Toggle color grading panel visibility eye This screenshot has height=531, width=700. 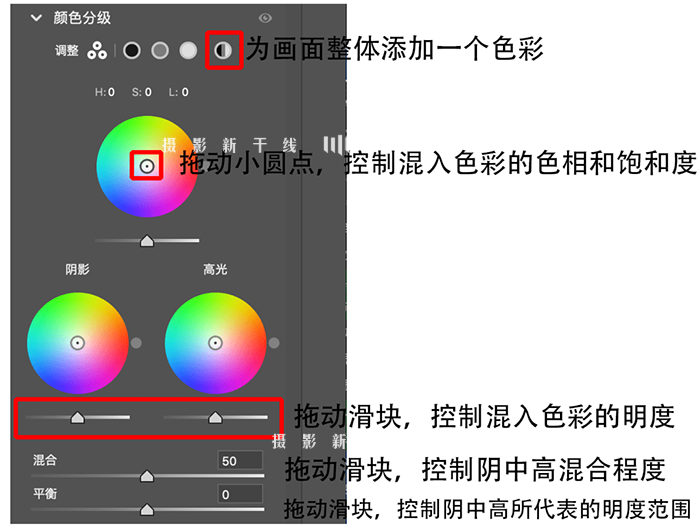click(x=265, y=18)
